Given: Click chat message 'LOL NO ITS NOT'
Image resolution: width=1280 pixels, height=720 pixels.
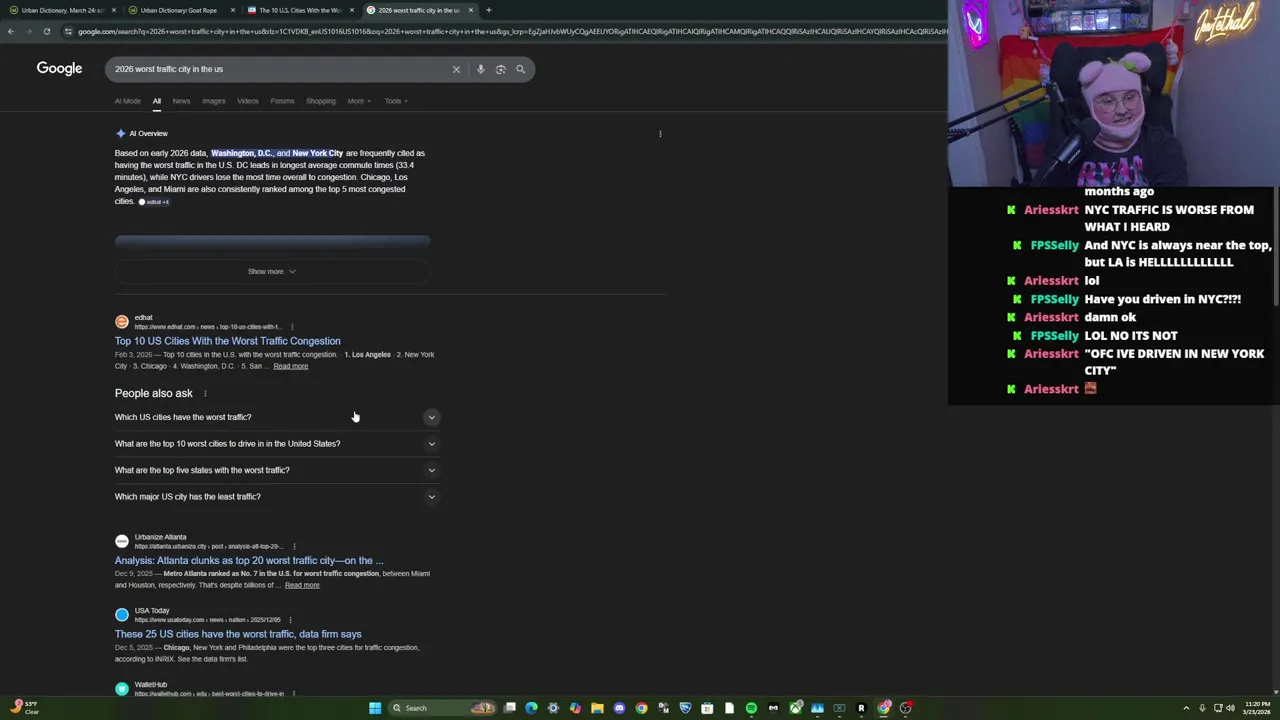Looking at the screenshot, I should pyautogui.click(x=1131, y=335).
